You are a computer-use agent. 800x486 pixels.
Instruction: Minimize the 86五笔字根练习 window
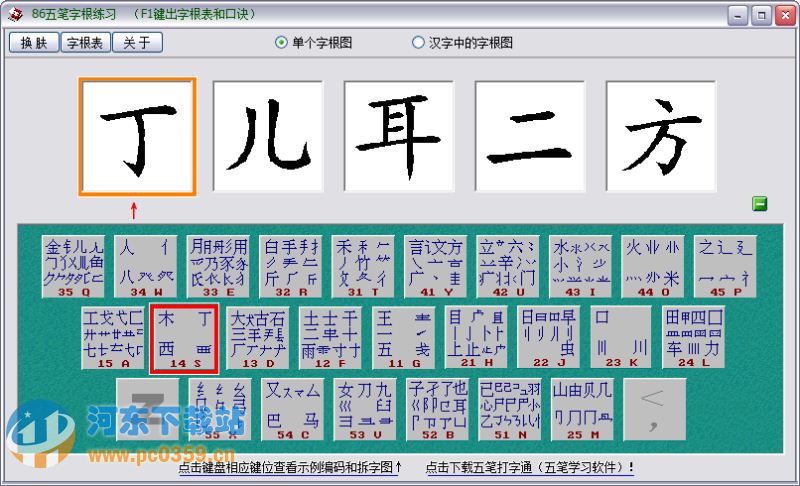(x=738, y=15)
